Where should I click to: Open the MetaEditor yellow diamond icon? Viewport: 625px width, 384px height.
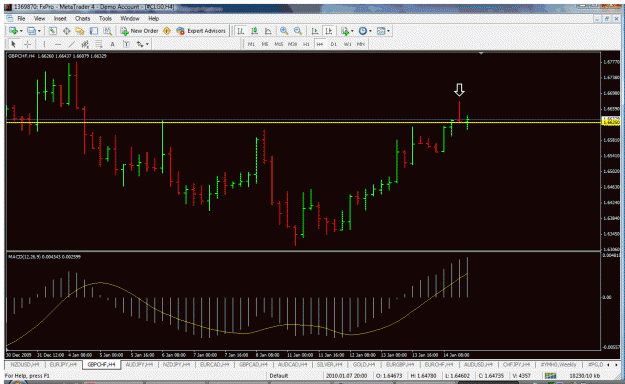click(x=167, y=31)
